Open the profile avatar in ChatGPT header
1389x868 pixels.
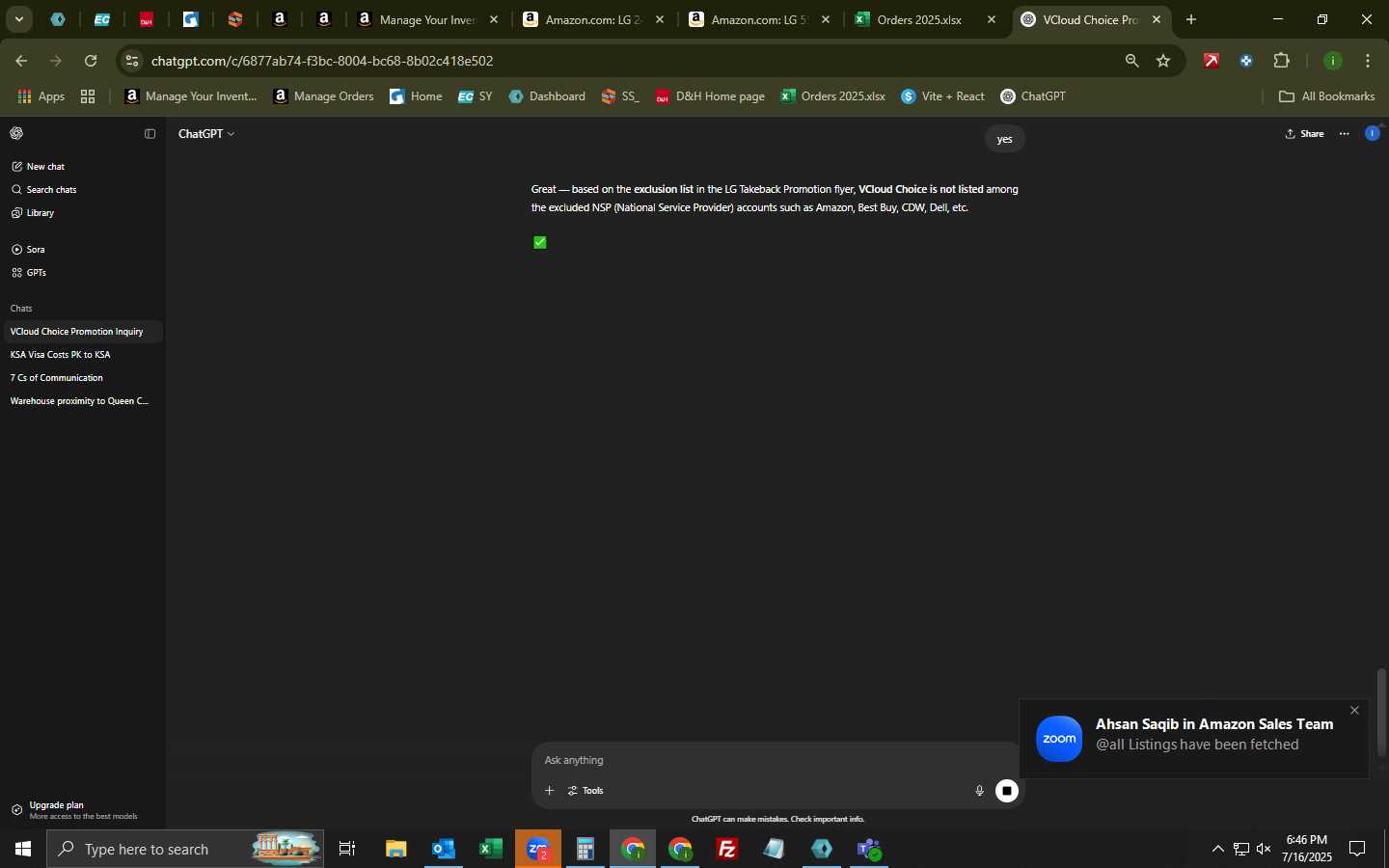point(1372,133)
